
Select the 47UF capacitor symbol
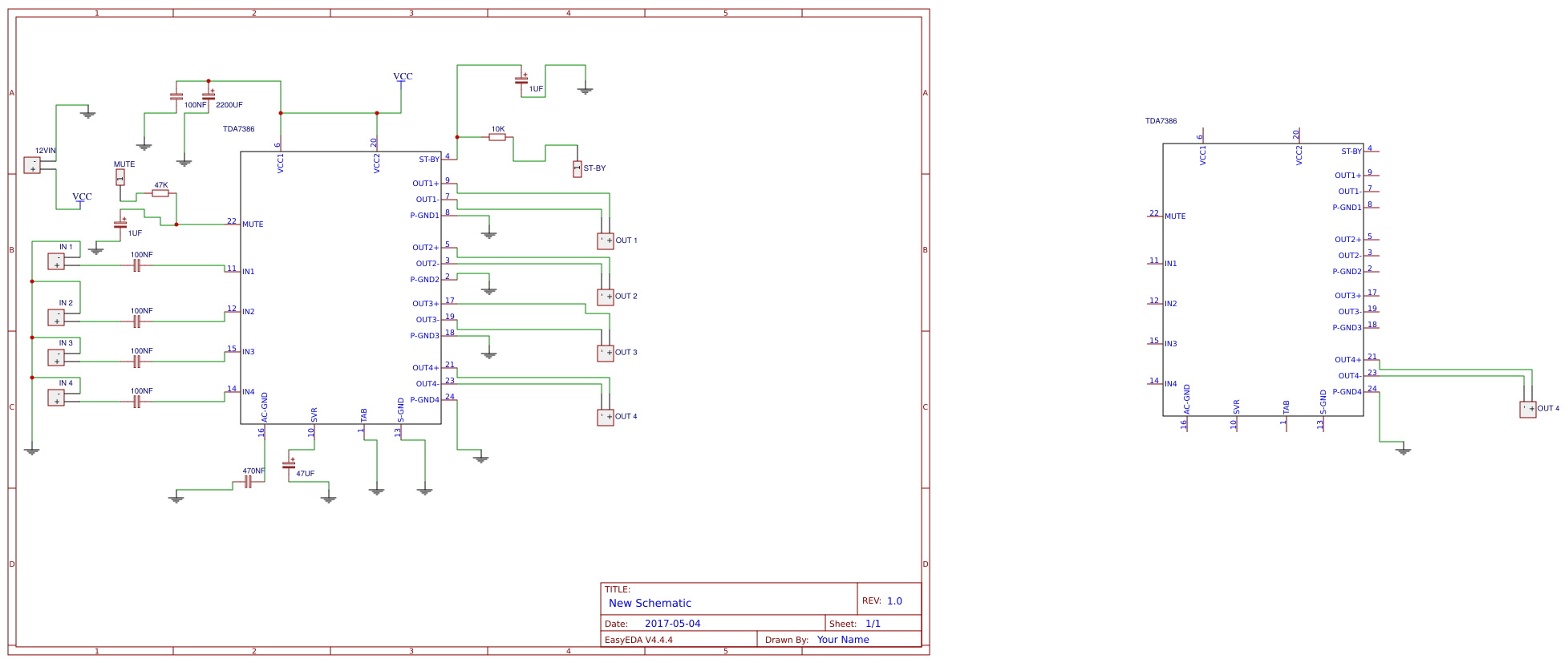289,464
